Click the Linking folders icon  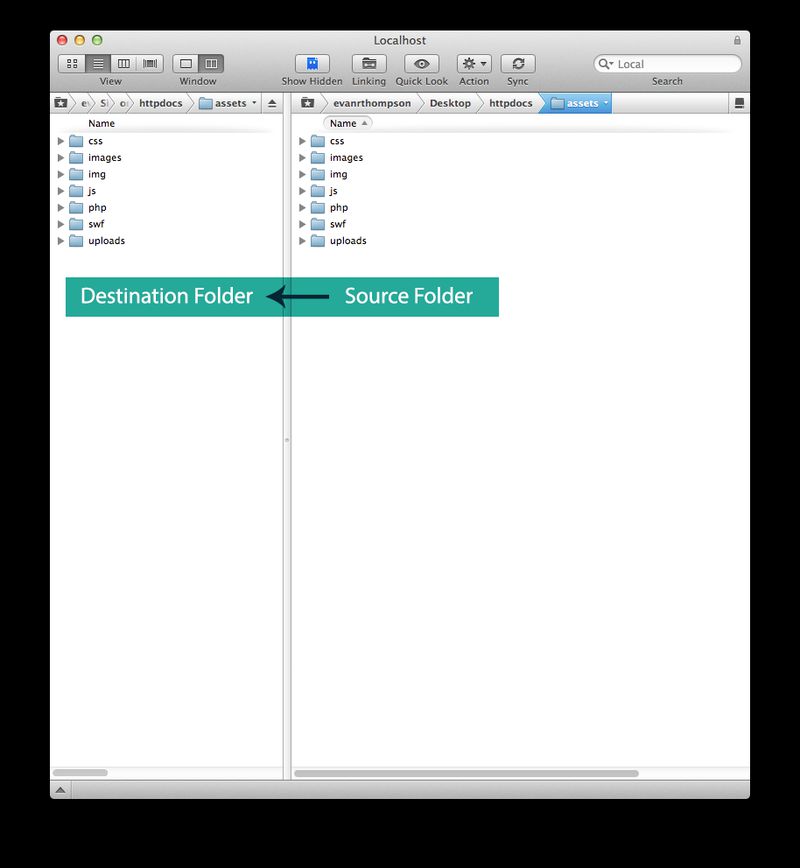[x=368, y=63]
